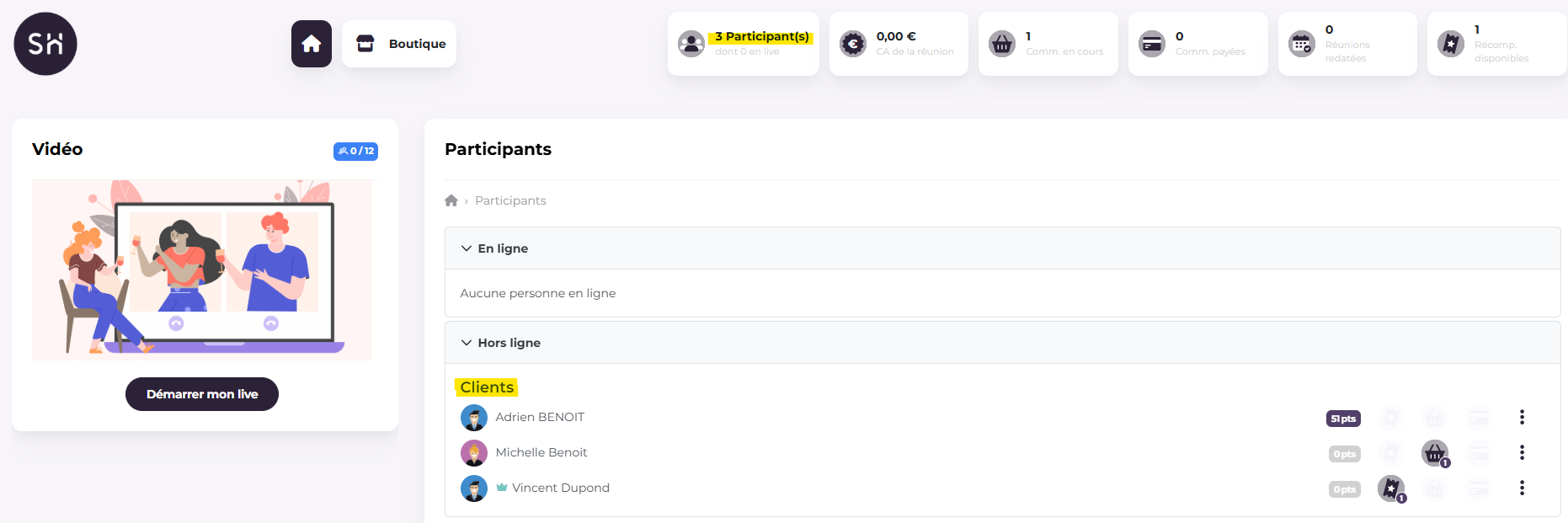View Michelle Benoit's basket order

pyautogui.click(x=1435, y=453)
